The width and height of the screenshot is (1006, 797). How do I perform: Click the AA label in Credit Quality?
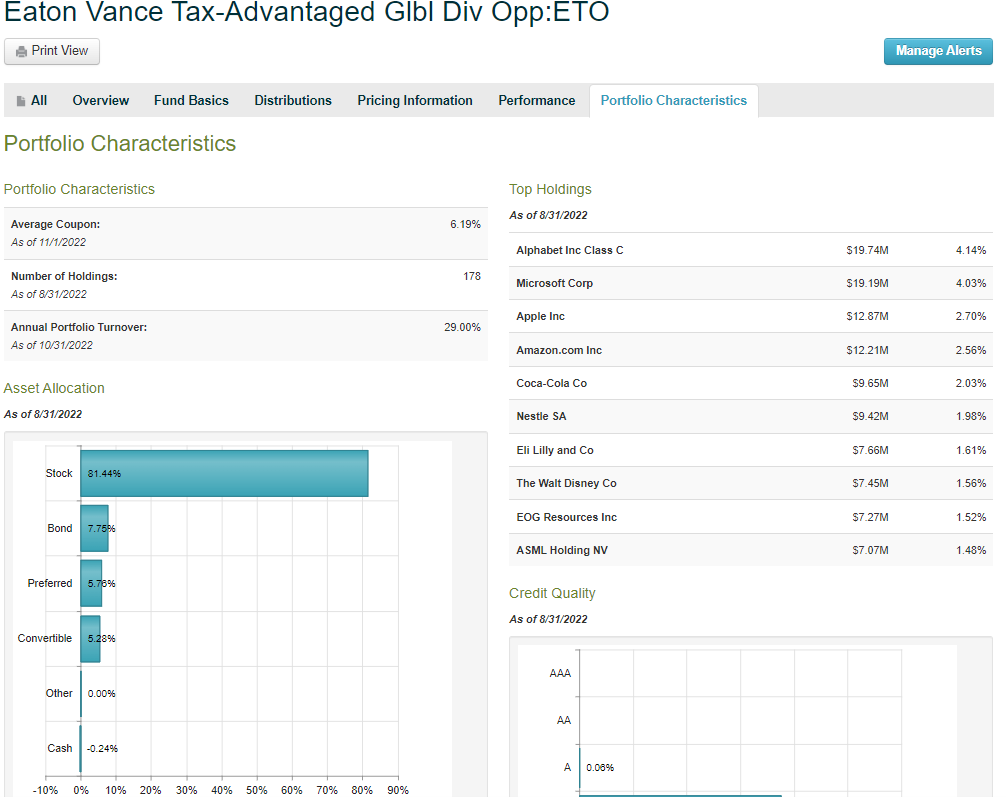[564, 720]
